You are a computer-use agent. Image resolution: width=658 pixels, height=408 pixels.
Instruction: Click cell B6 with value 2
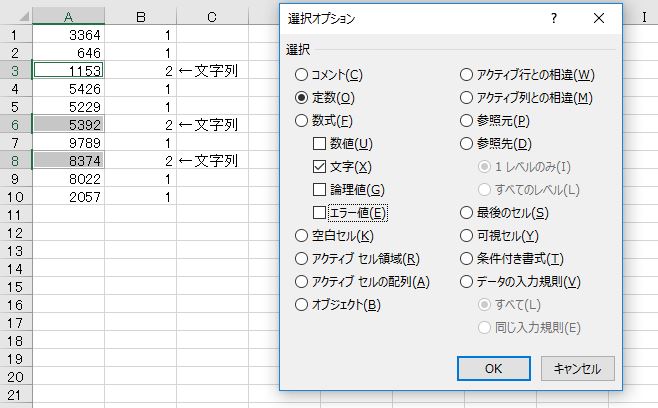pos(141,125)
